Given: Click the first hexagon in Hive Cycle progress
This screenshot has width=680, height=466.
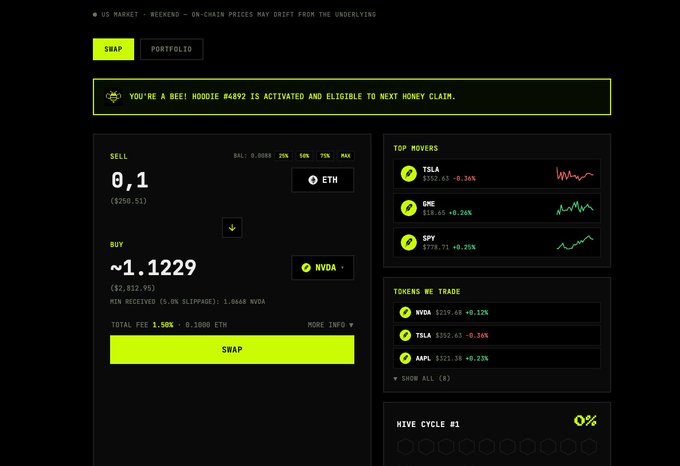Looking at the screenshot, I should 405,446.
